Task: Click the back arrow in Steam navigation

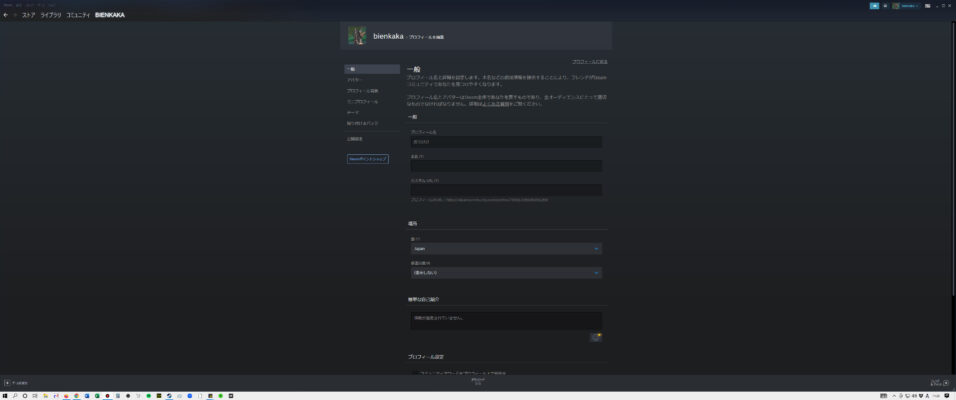Action: tap(6, 15)
